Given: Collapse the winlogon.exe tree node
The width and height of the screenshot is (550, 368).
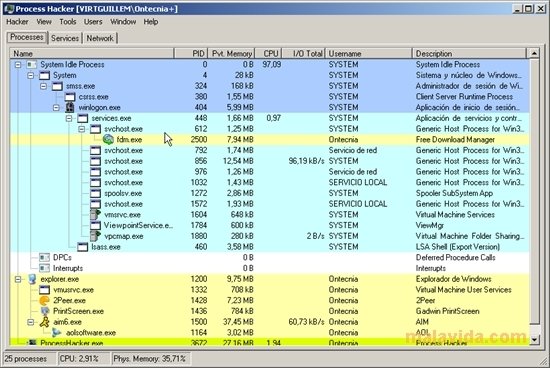Looking at the screenshot, I should [56, 108].
